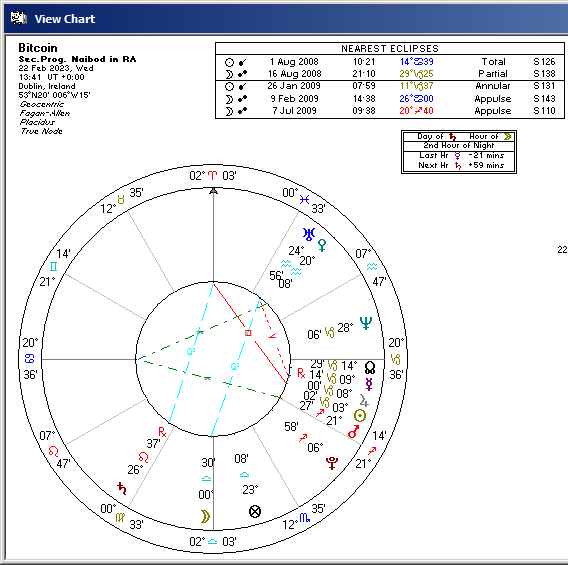Screen dimensions: 568x565
Task: Click the View Chart window icon
Action: (18, 18)
